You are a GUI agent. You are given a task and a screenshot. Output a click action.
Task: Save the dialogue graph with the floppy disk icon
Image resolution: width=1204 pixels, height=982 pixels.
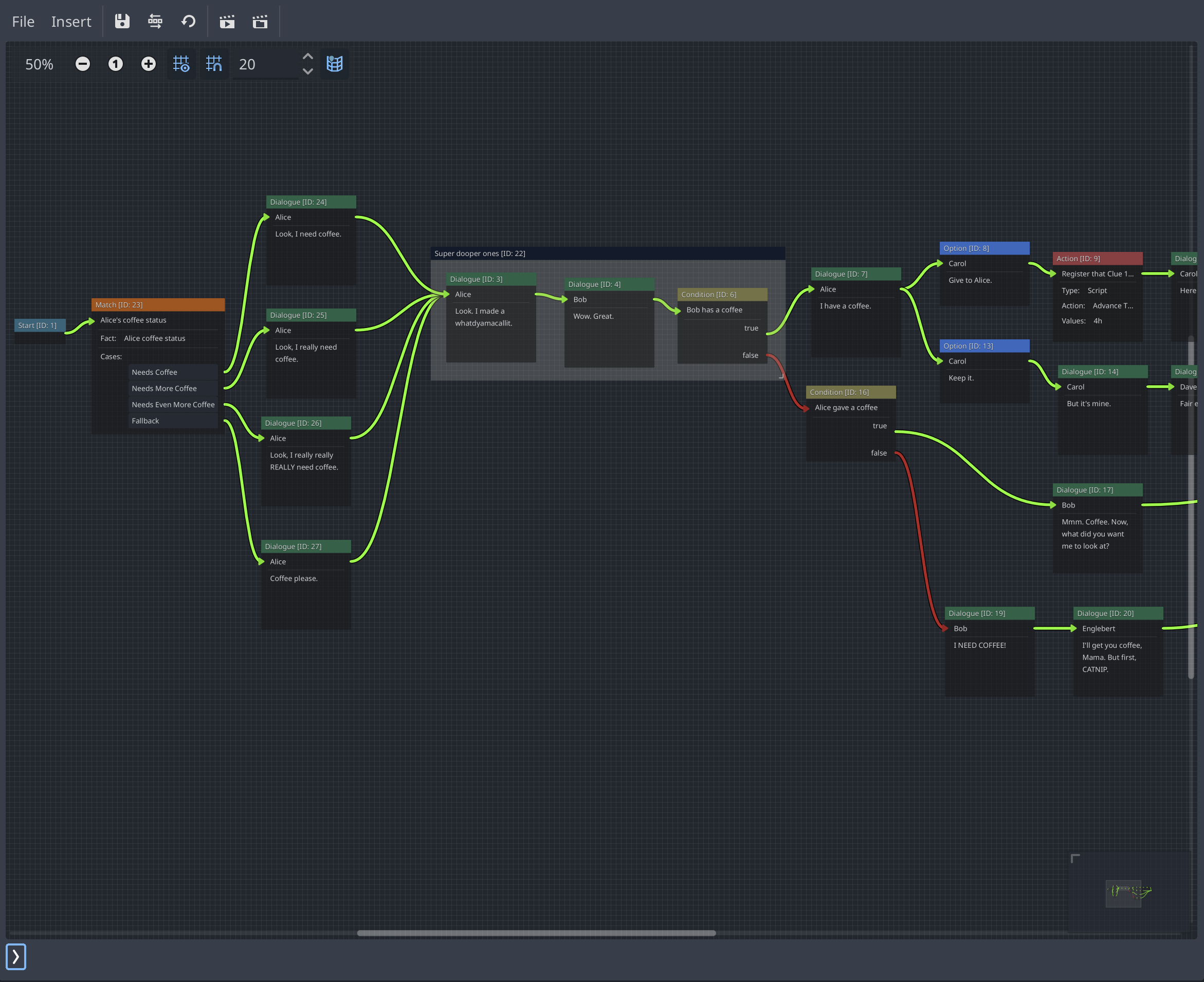click(122, 22)
